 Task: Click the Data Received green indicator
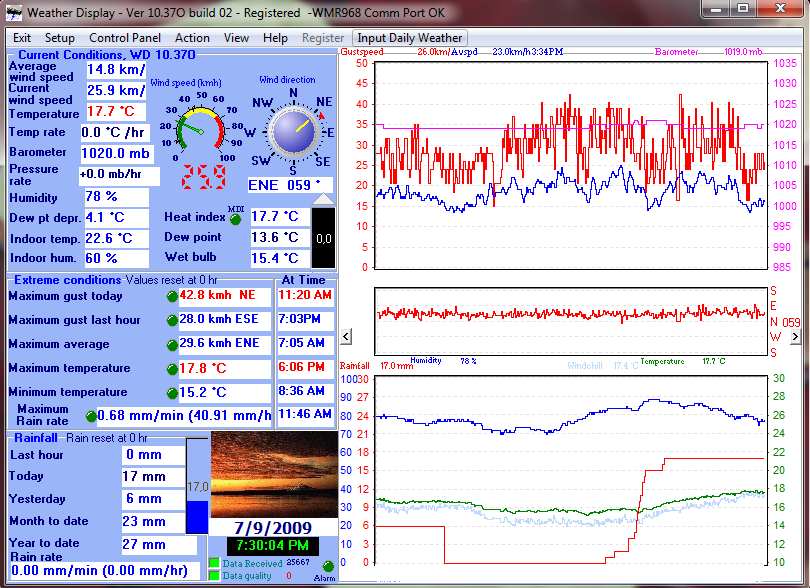tap(213, 564)
